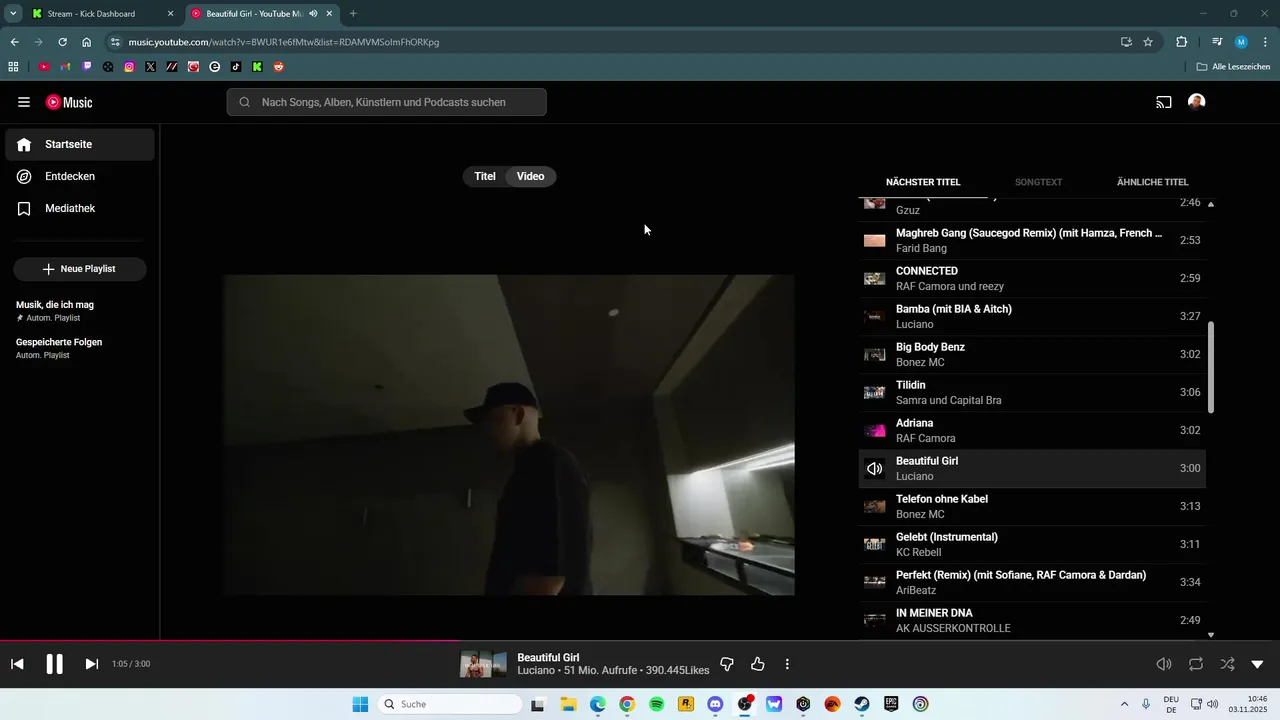This screenshot has width=1280, height=720.
Task: Open the Reddit bookmark
Action: (278, 67)
